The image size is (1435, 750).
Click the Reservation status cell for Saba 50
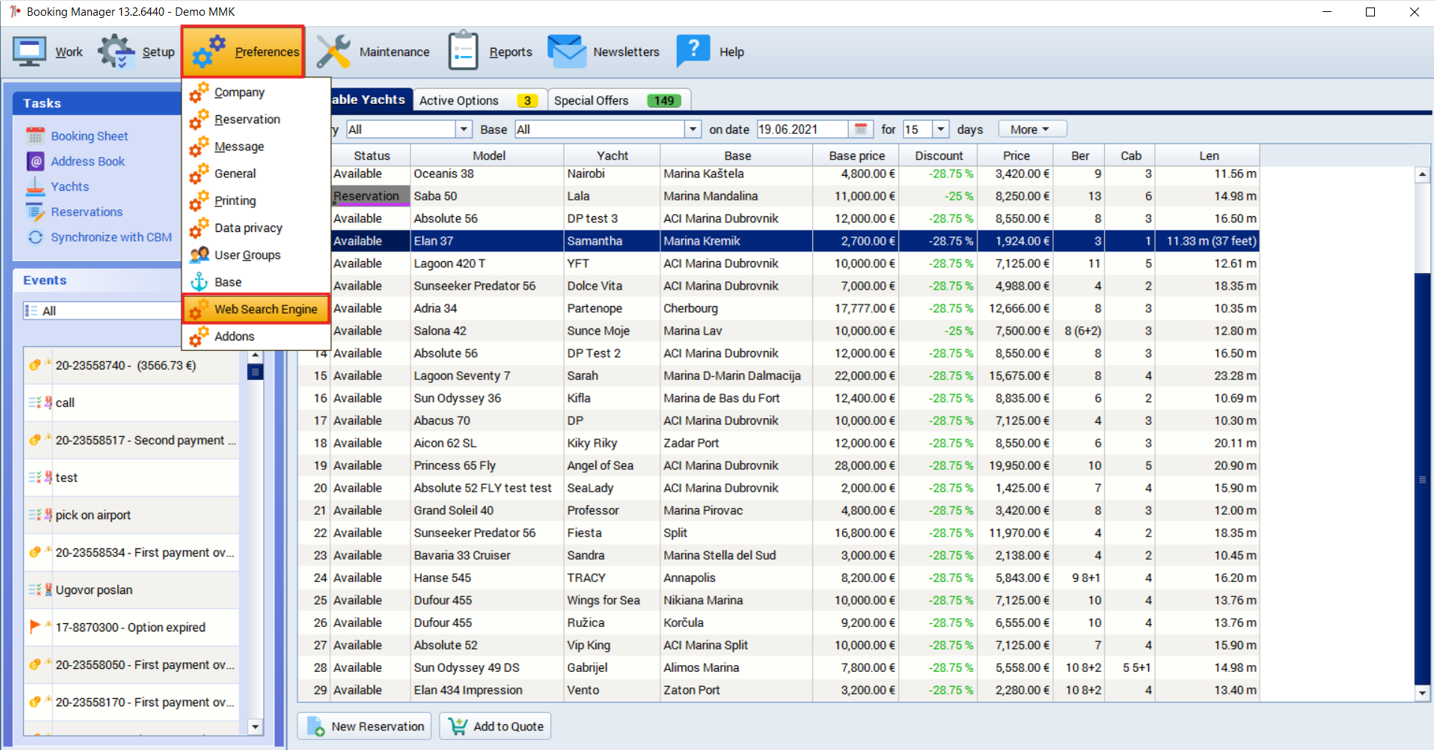click(370, 196)
